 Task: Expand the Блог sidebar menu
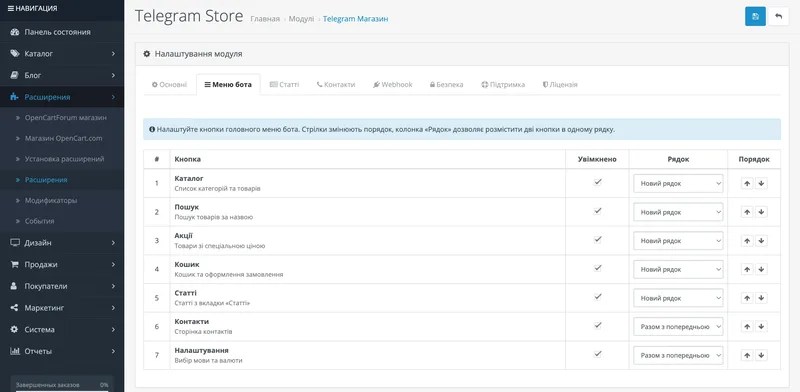[x=62, y=75]
